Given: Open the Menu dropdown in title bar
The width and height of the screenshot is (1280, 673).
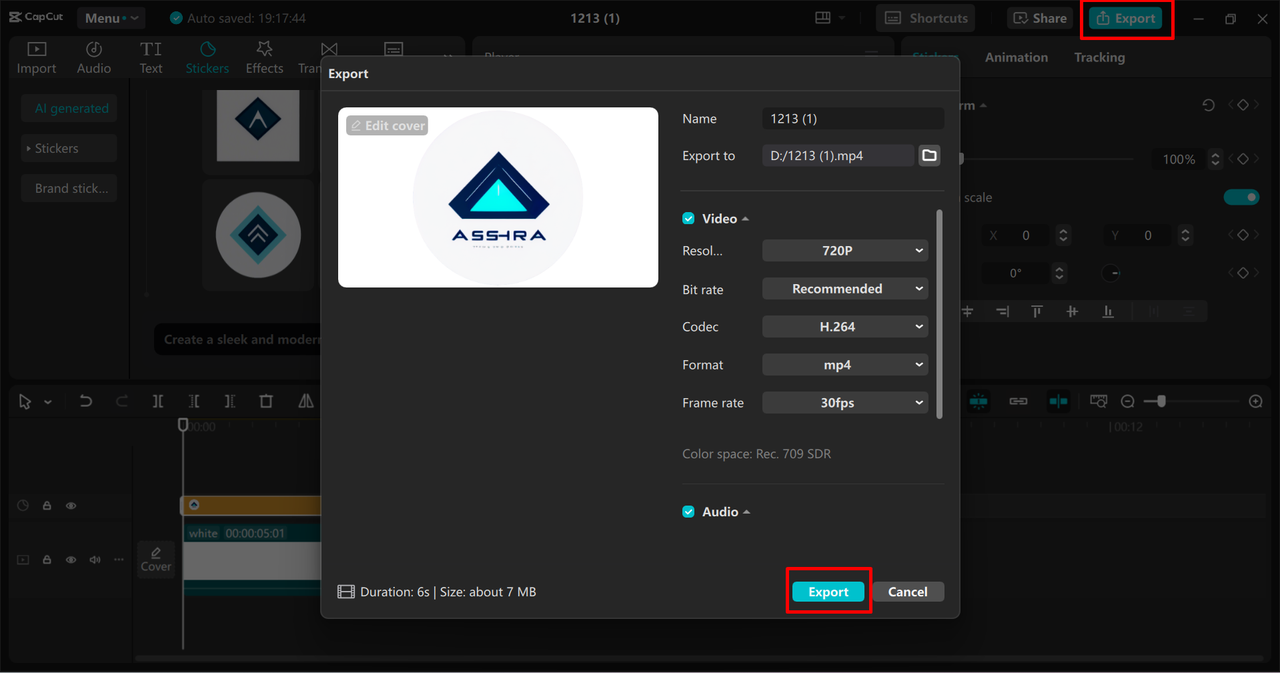Looking at the screenshot, I should tap(110, 18).
